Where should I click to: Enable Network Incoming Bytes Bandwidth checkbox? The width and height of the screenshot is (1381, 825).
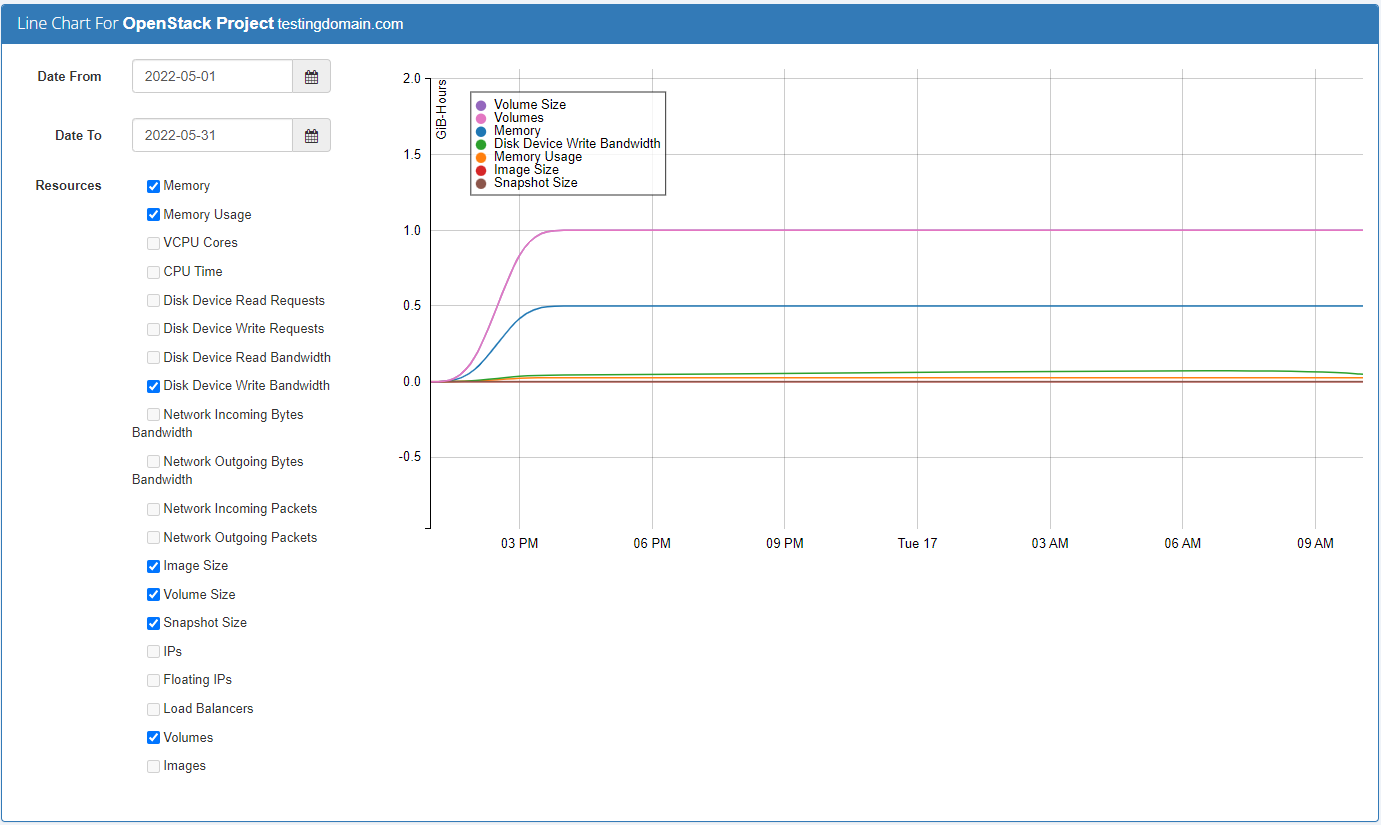coord(153,415)
